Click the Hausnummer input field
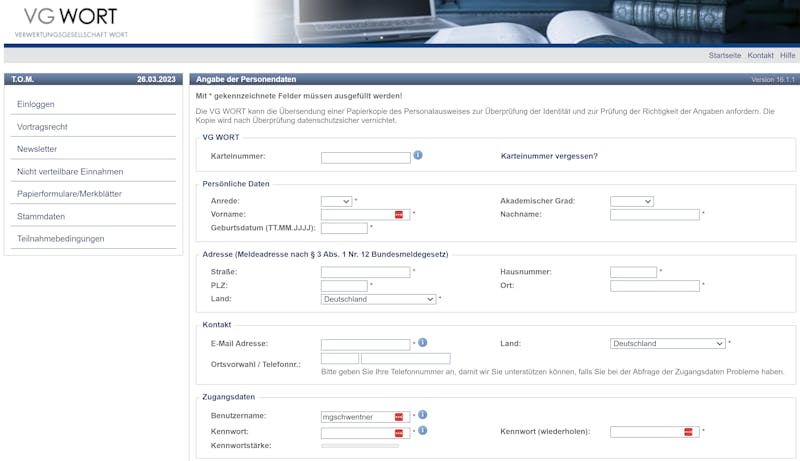Viewport: 800px width, 461px height. tap(634, 272)
